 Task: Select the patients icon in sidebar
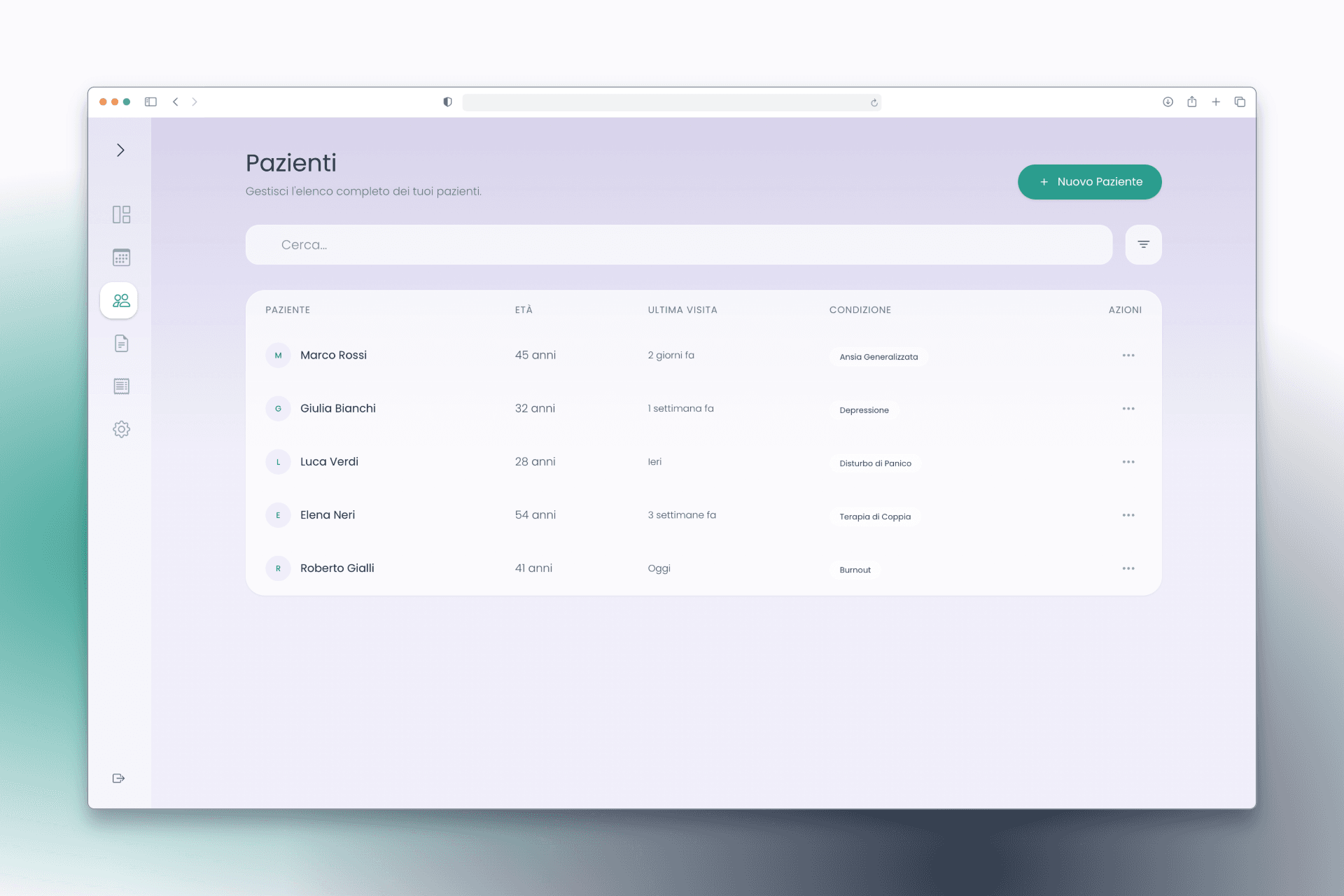tap(119, 300)
